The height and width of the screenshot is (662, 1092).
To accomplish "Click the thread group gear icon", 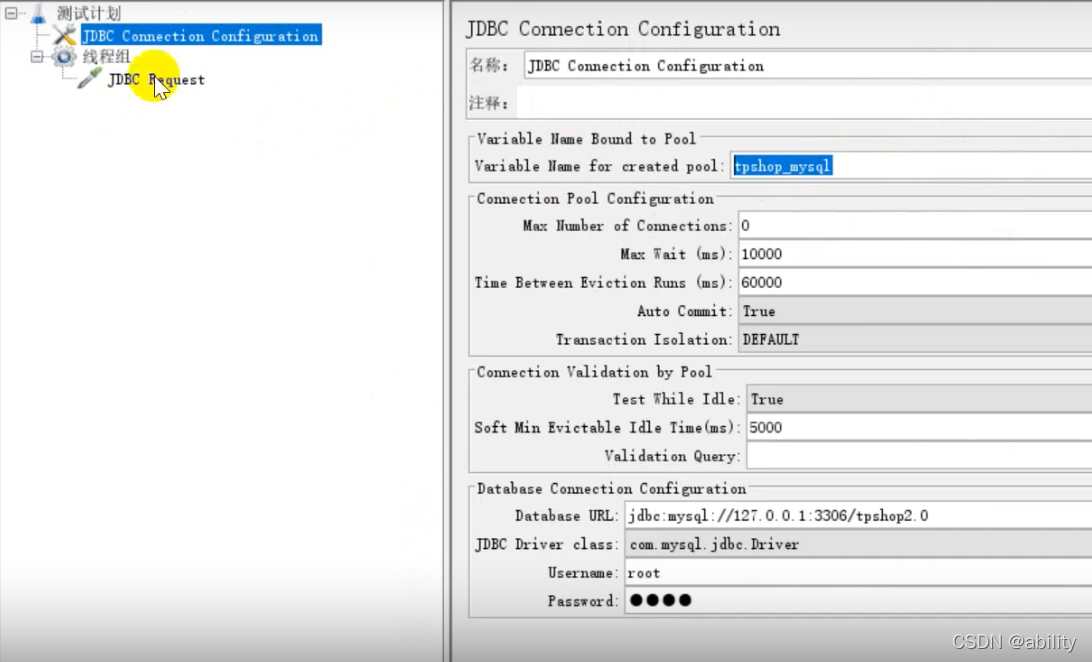I will 64,57.
